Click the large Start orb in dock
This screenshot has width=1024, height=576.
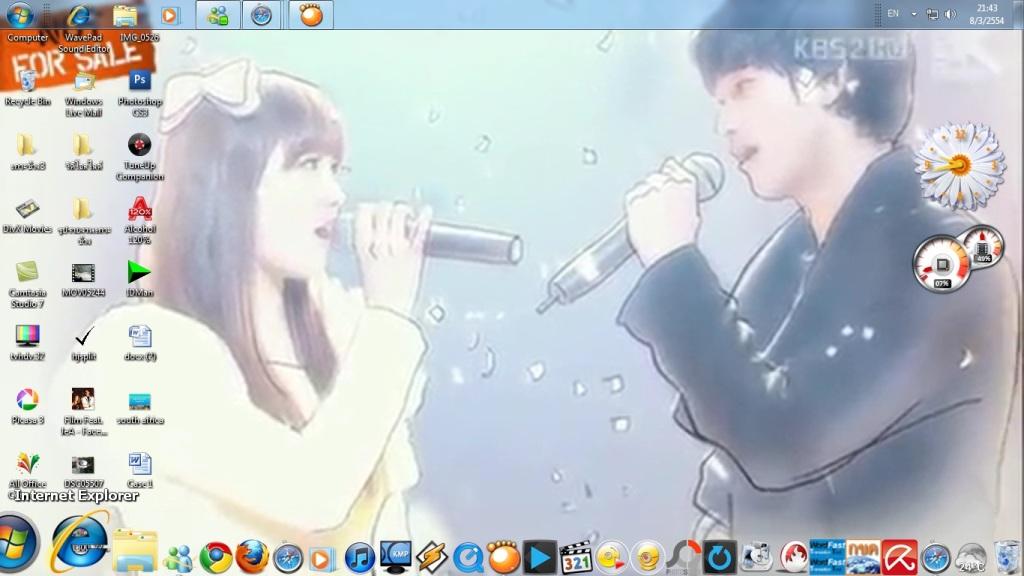click(18, 543)
